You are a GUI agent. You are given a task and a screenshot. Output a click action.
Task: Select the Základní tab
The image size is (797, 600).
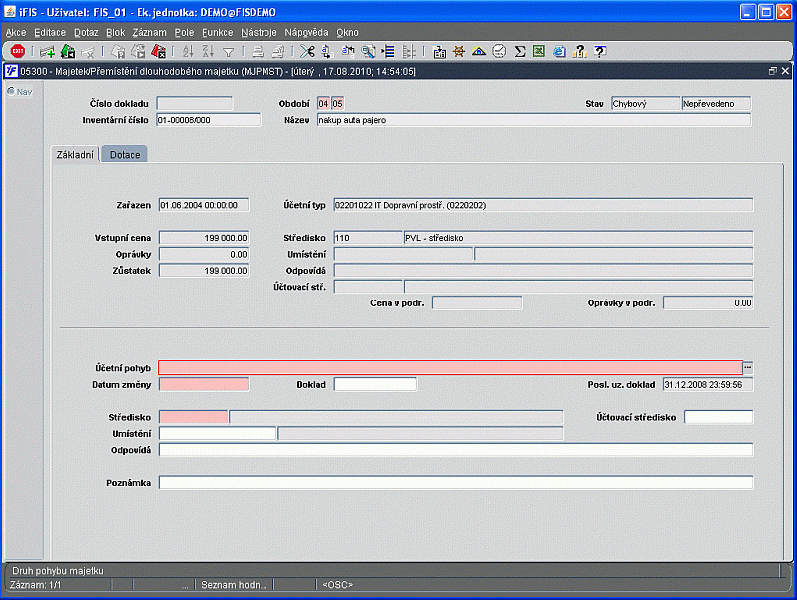(x=75, y=155)
